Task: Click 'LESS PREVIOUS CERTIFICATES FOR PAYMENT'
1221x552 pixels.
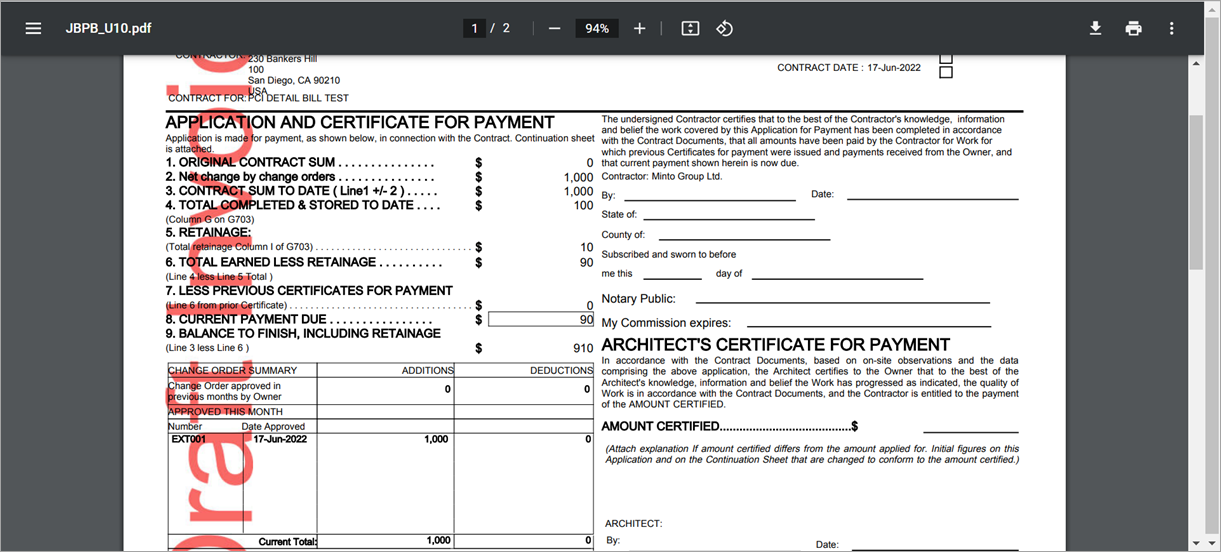Action: (309, 291)
